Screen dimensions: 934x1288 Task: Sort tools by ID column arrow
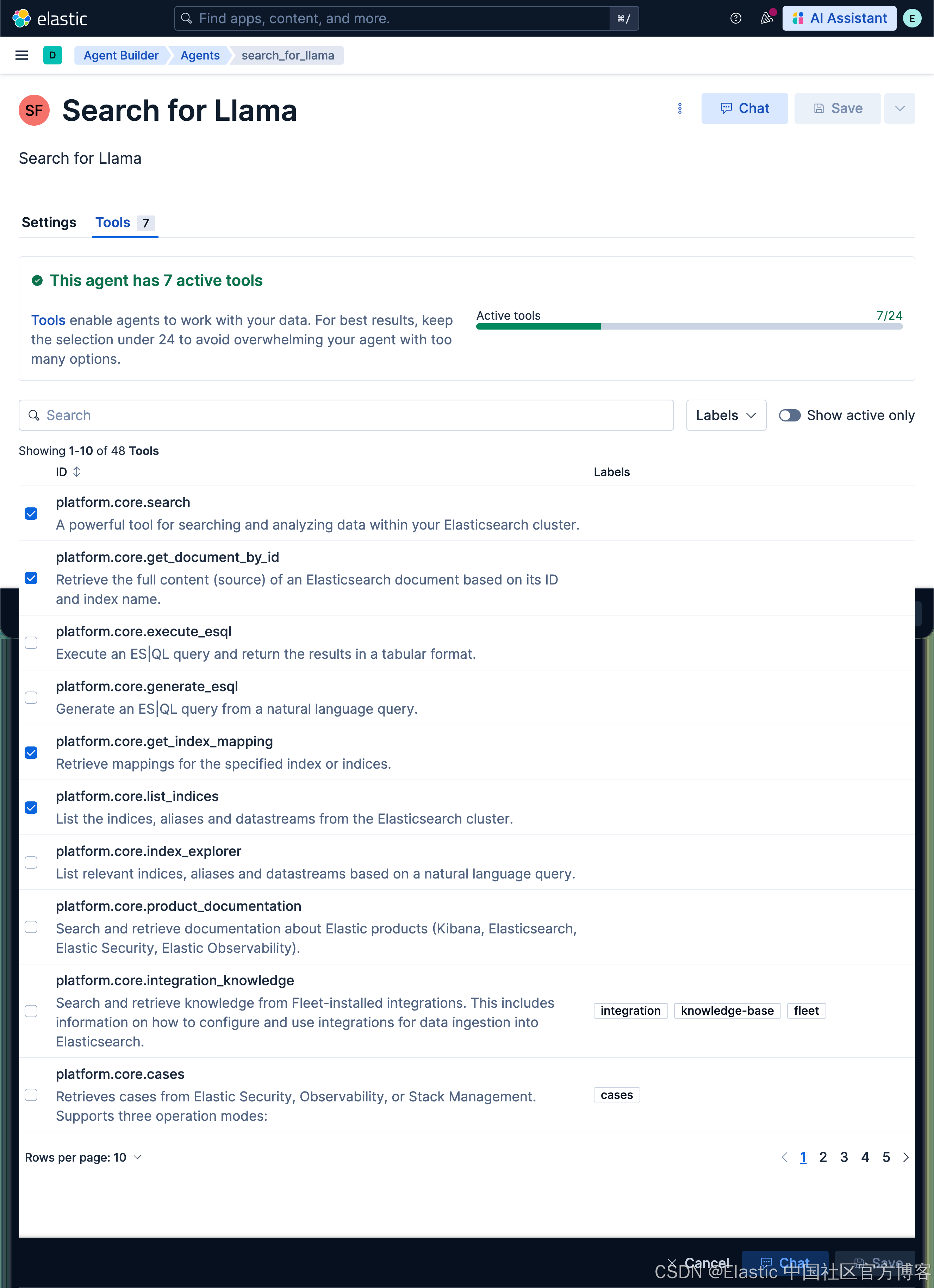(77, 471)
